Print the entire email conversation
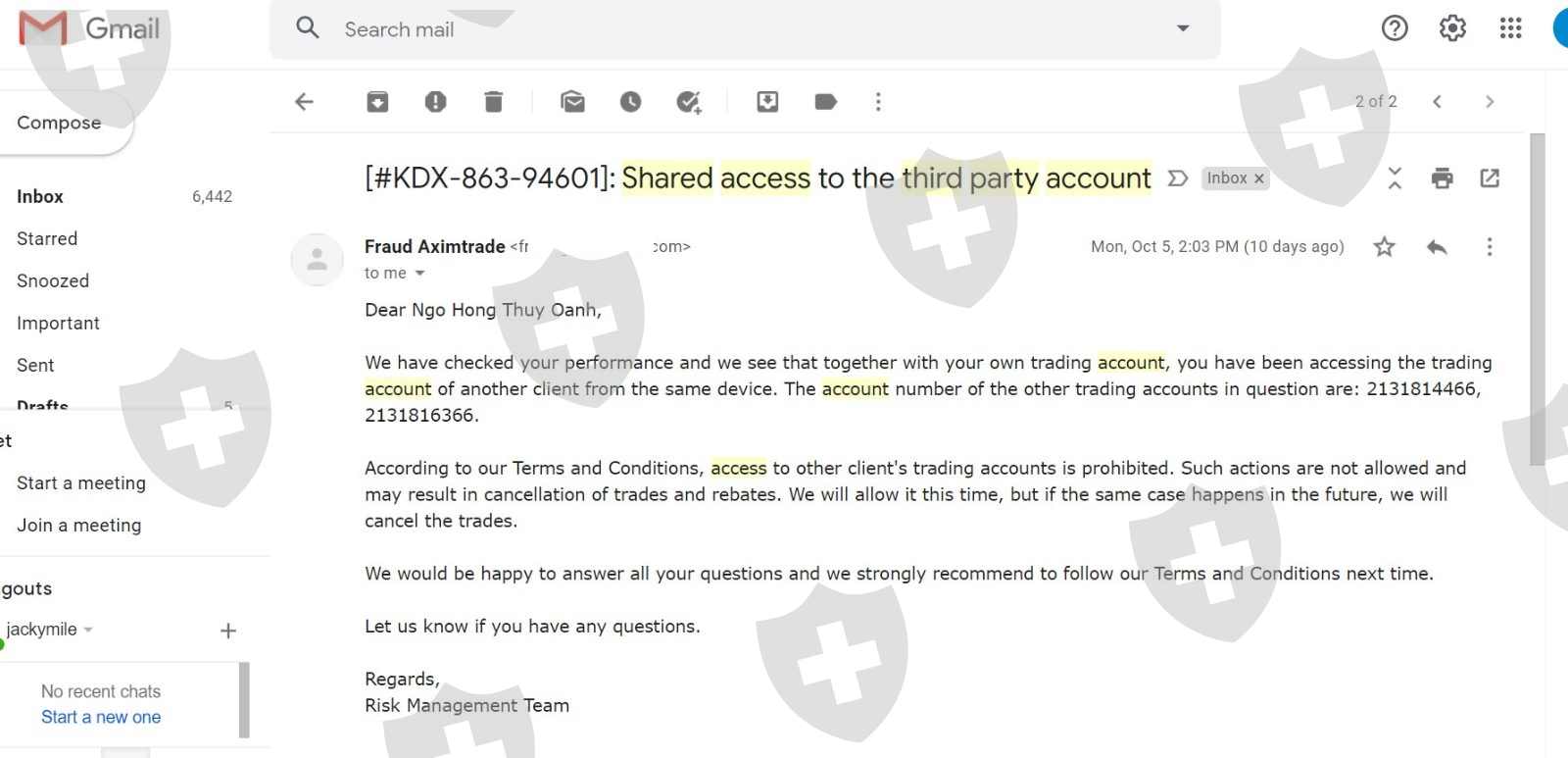This screenshot has height=758, width=1568. tap(1442, 178)
